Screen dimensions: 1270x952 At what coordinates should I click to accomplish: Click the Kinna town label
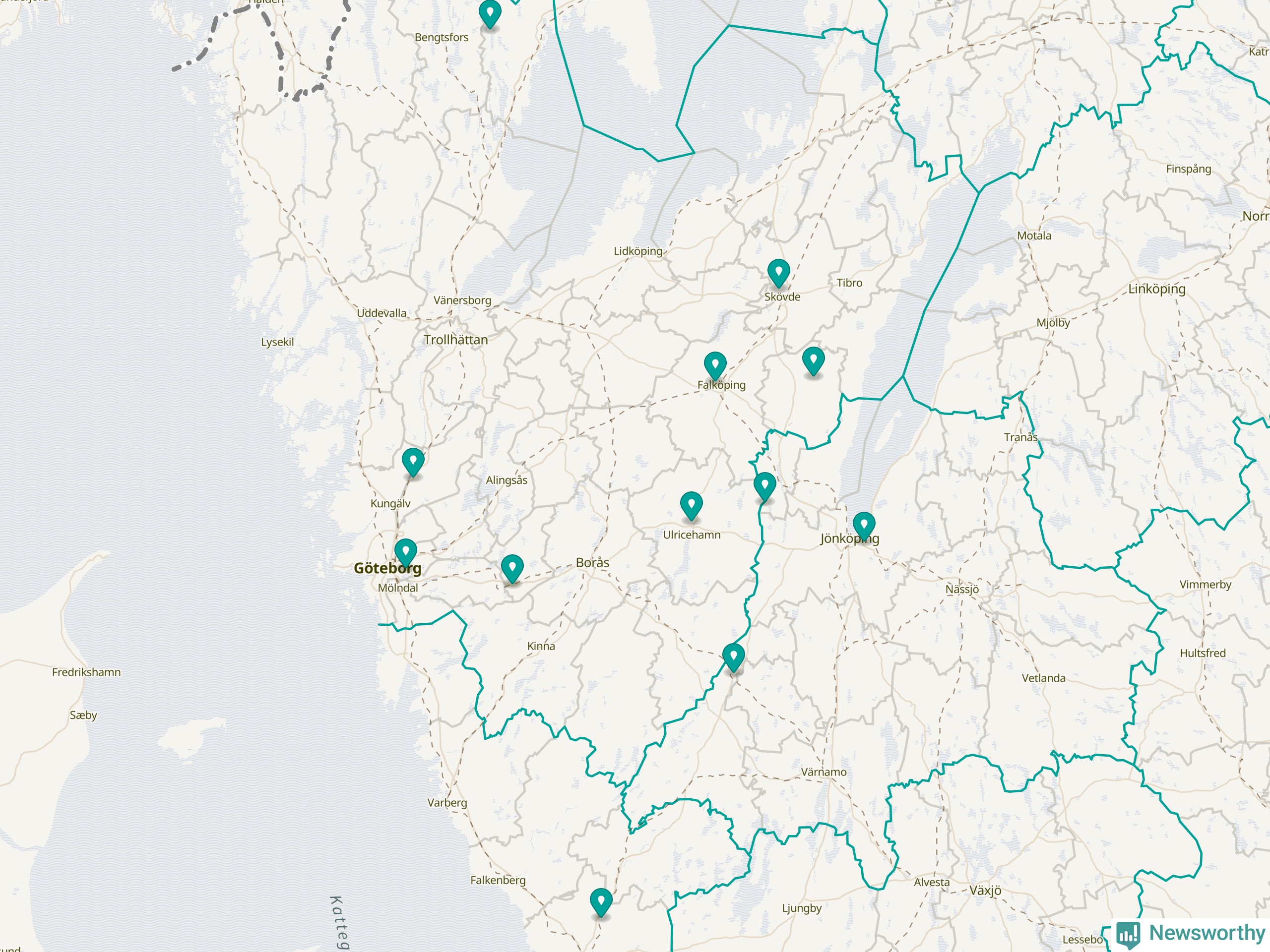tap(541, 646)
